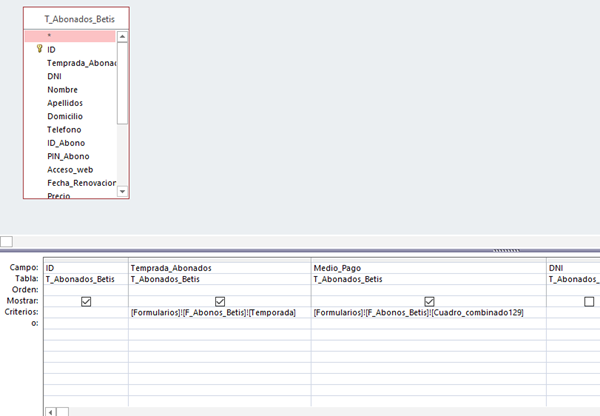Select DNI field in the table field list
Screen dimensions: 600x416
tap(54, 77)
